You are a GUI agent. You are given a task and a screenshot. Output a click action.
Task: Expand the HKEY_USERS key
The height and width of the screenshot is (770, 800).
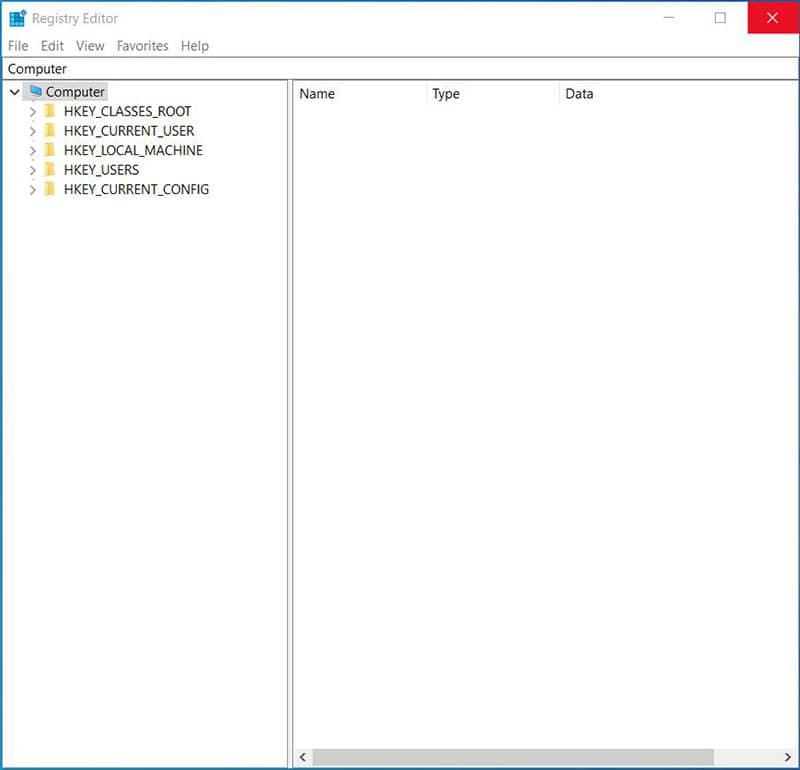click(x=33, y=170)
